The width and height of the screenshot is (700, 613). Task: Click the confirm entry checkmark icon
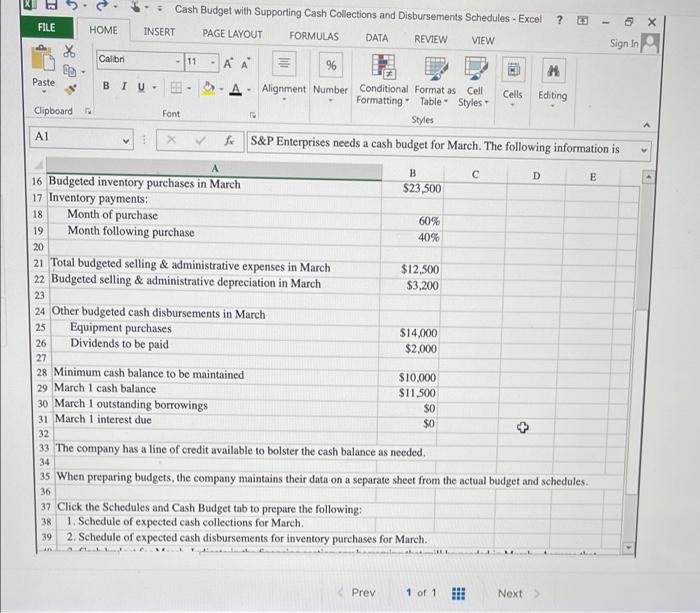coord(200,141)
